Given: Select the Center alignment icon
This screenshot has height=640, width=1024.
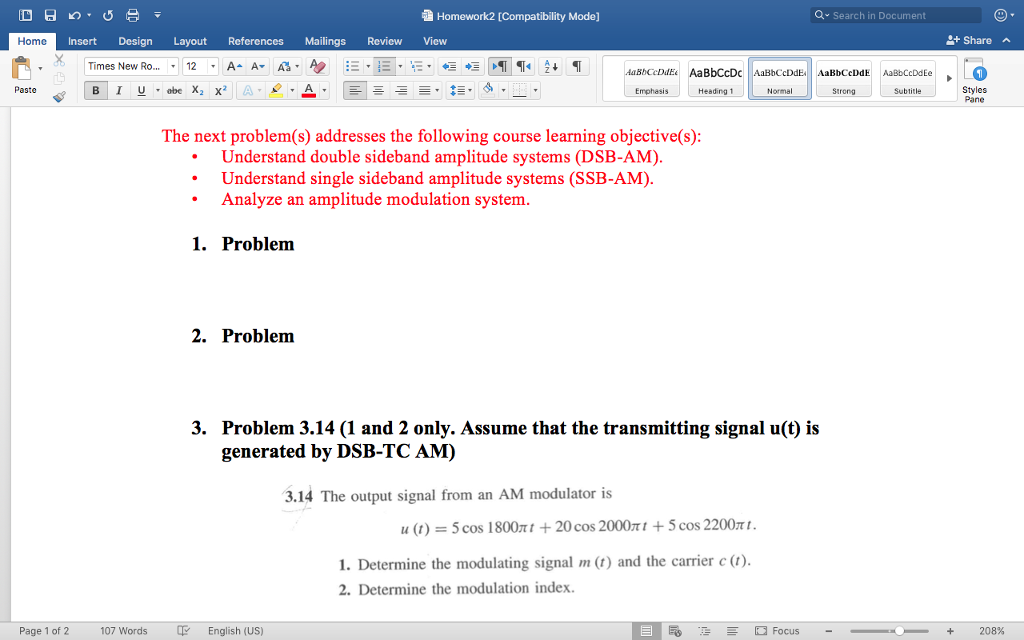Looking at the screenshot, I should pyautogui.click(x=378, y=90).
